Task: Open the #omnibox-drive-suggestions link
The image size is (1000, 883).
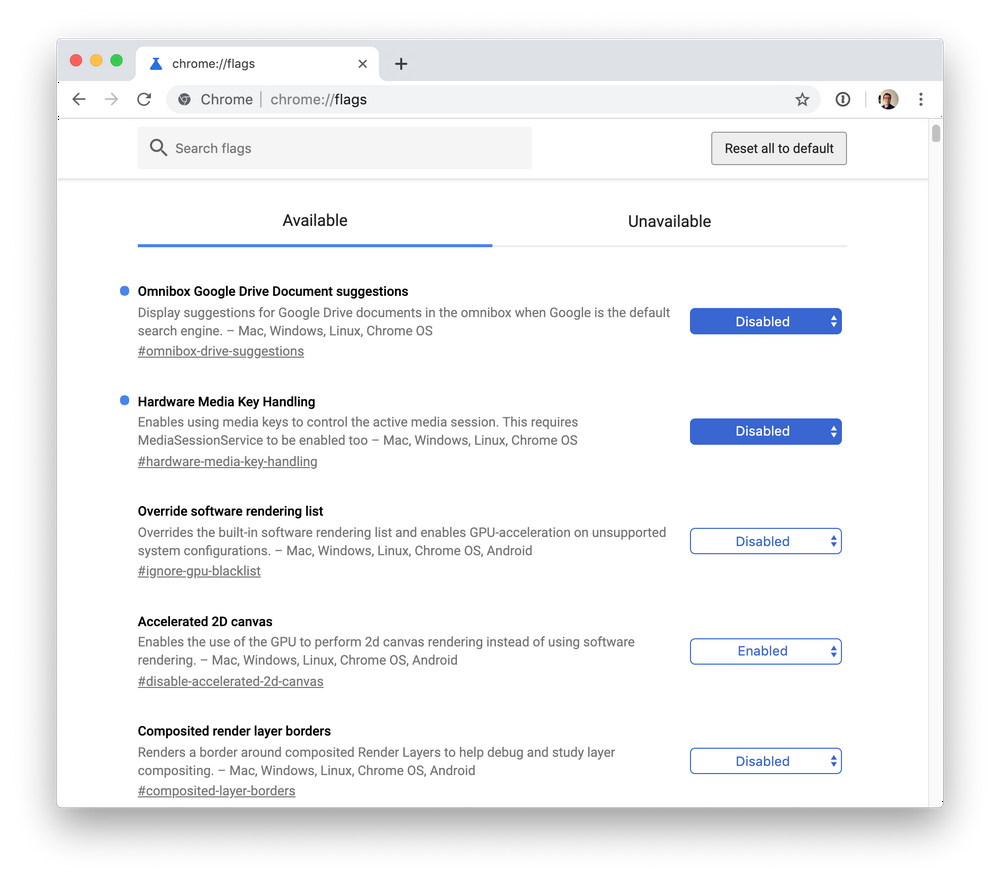Action: click(x=221, y=351)
